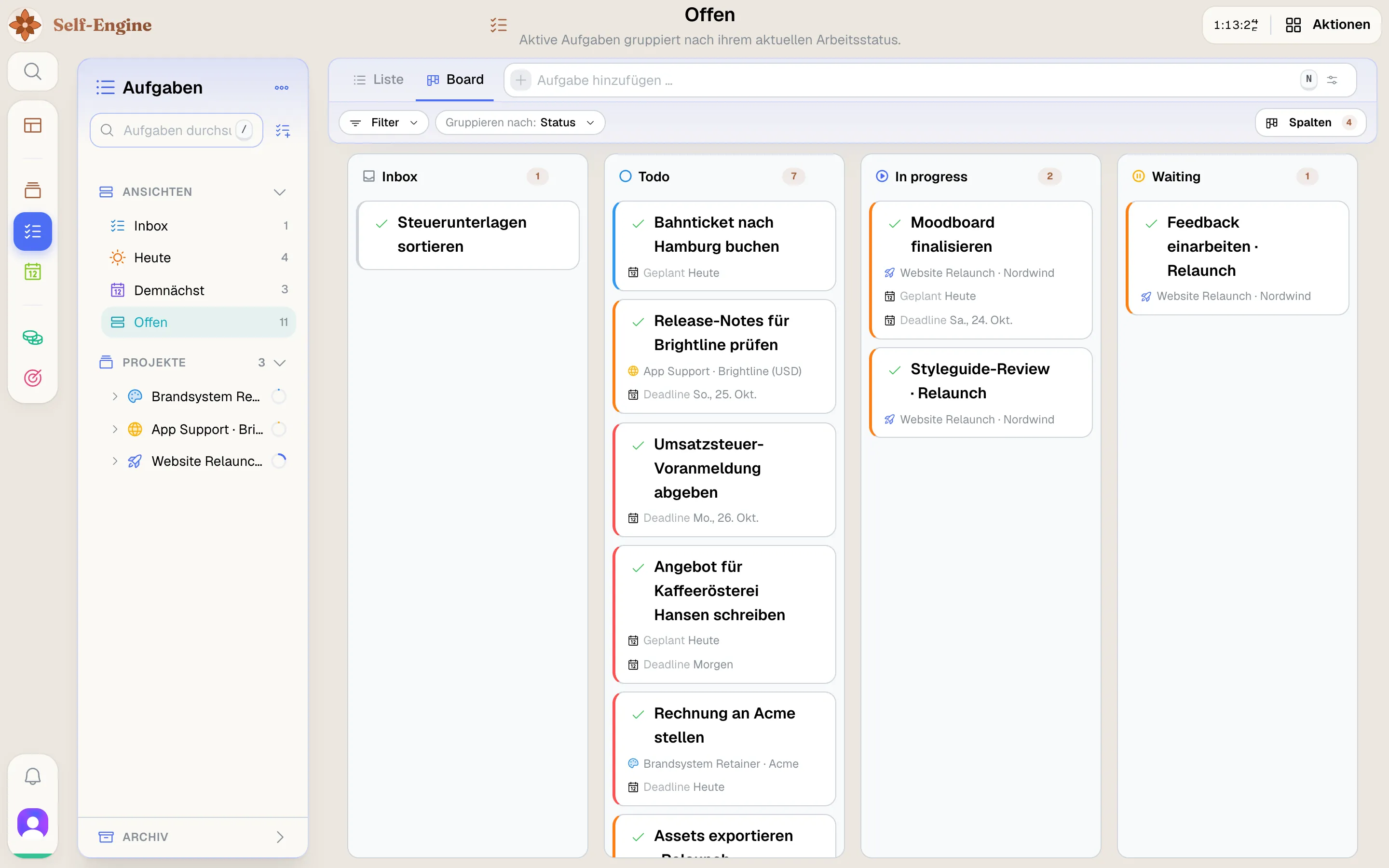Open the sliders options icon in add-task bar
Screen dimensions: 1389x868
pyautogui.click(x=1332, y=80)
